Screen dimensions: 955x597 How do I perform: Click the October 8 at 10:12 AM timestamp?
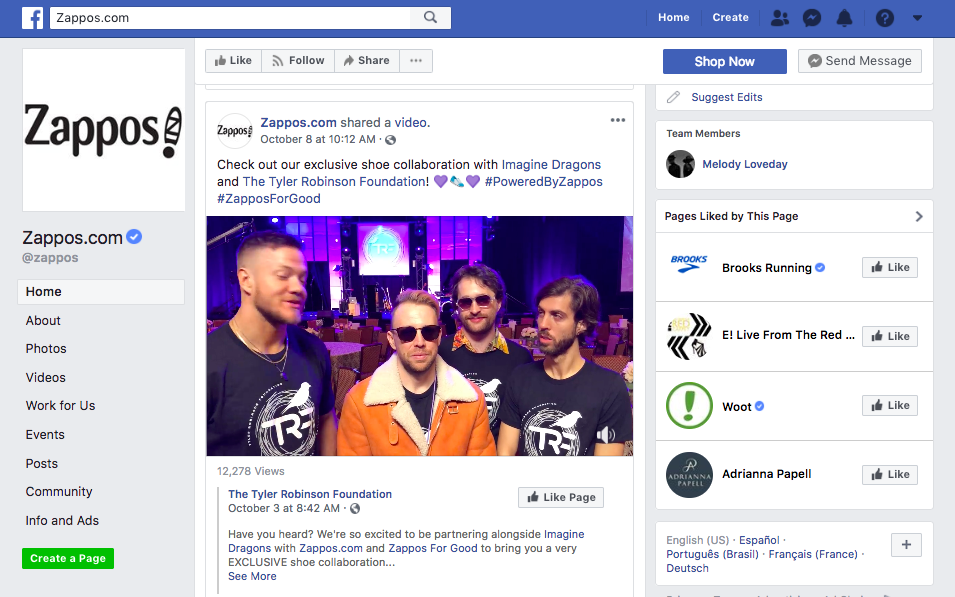(x=318, y=140)
